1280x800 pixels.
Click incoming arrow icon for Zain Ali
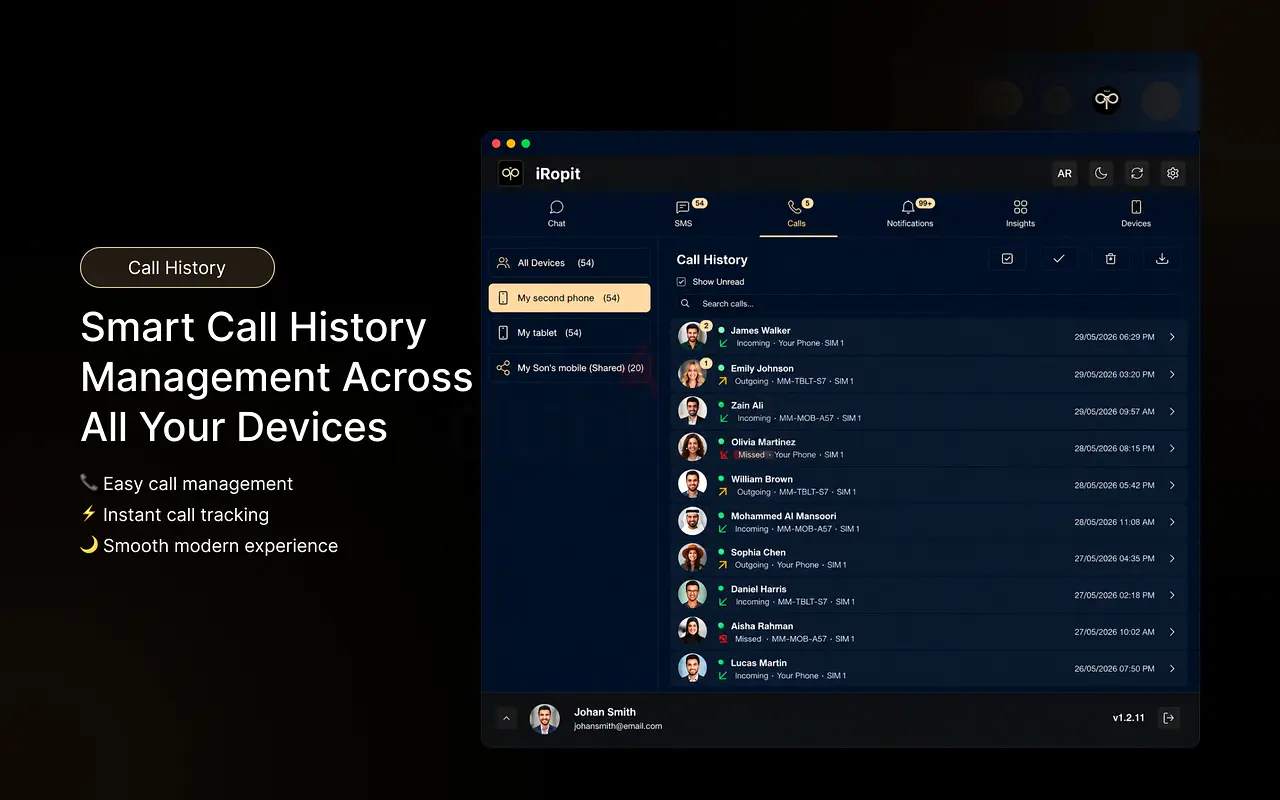[x=723, y=418]
